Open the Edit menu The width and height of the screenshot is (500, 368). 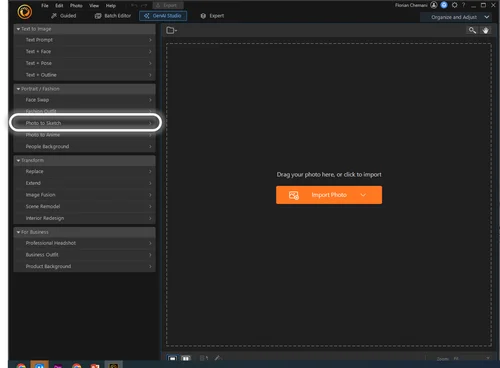(x=59, y=6)
